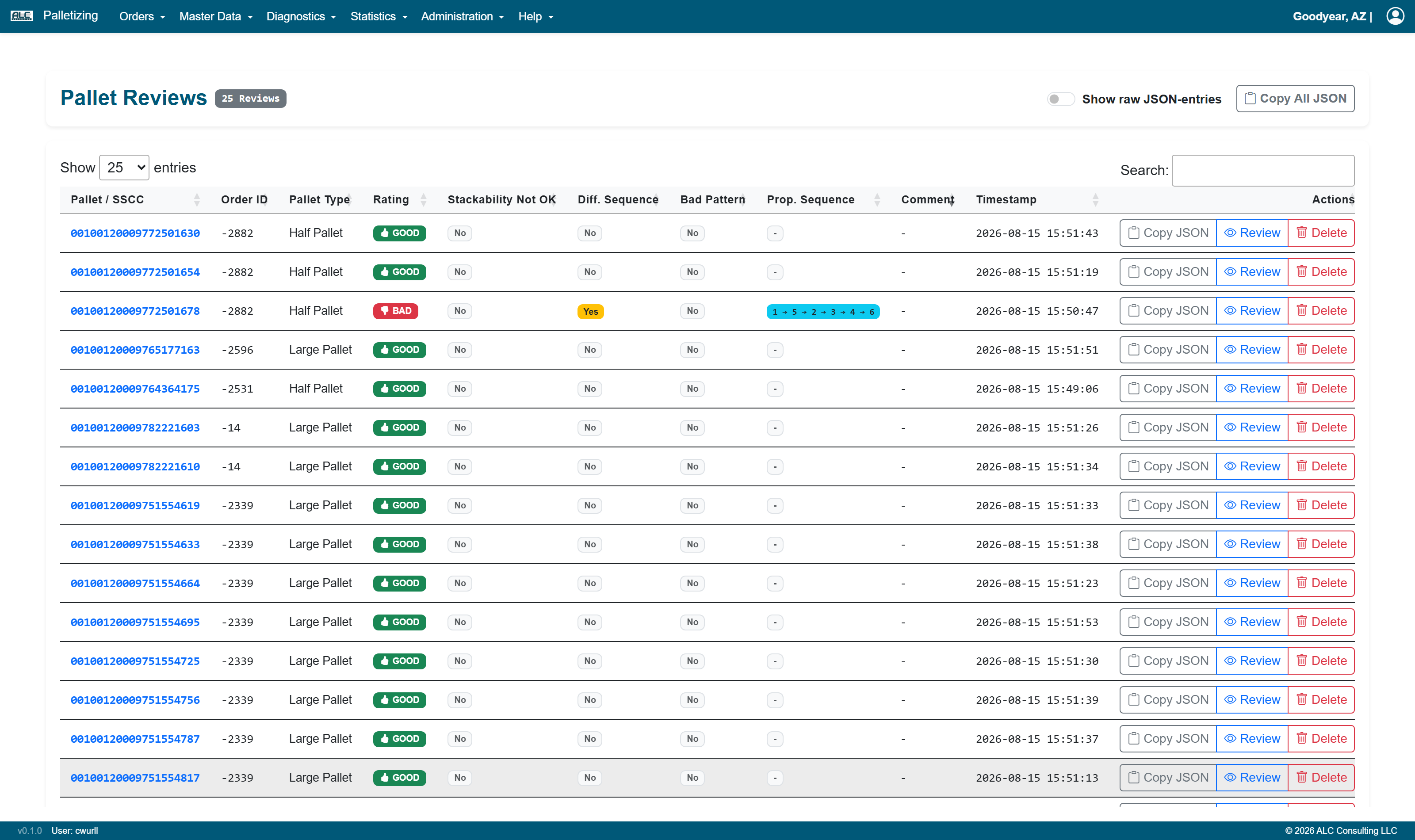Image resolution: width=1415 pixels, height=840 pixels.
Task: Open the Statistics menu
Action: pyautogui.click(x=379, y=16)
